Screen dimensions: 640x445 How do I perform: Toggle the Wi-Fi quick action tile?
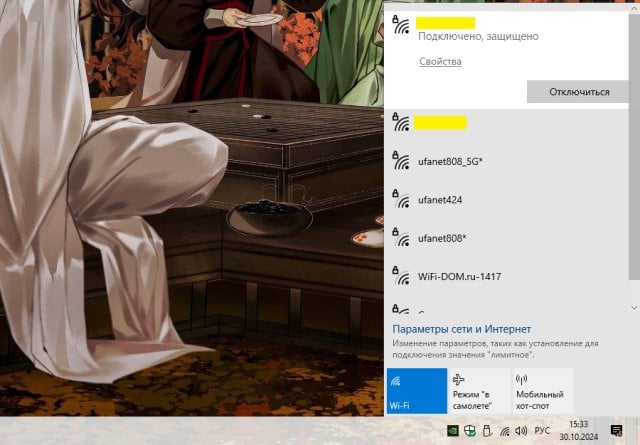tap(416, 391)
